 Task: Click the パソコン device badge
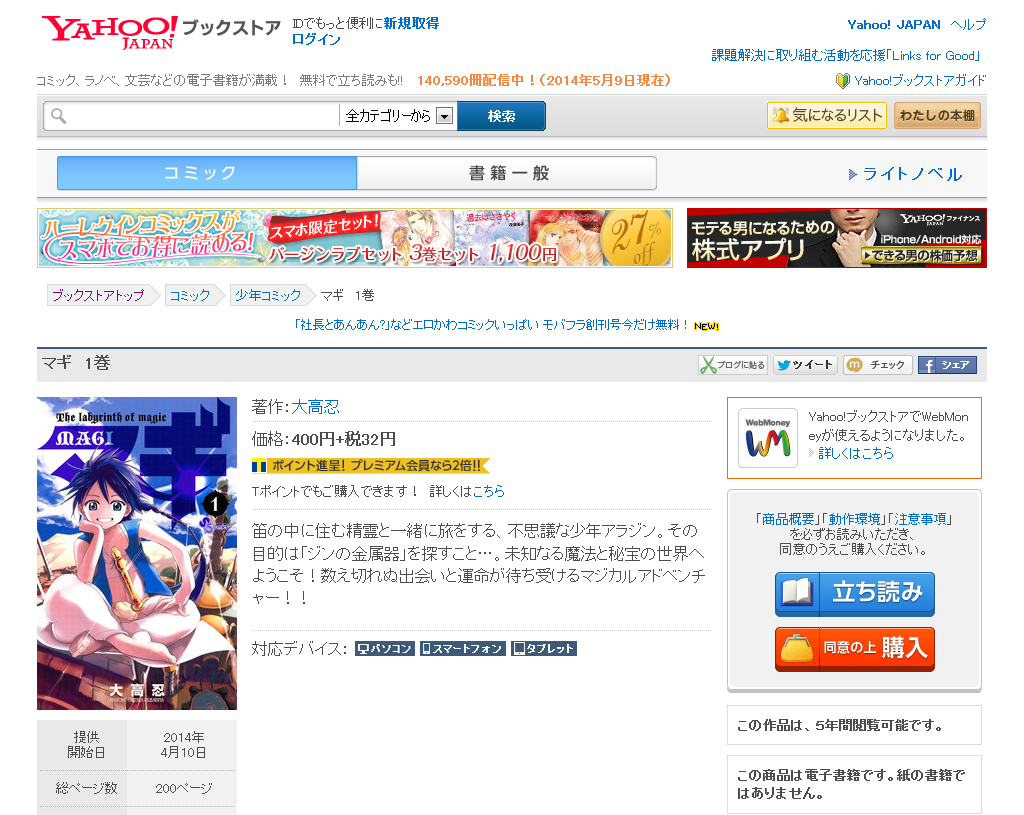pyautogui.click(x=385, y=648)
